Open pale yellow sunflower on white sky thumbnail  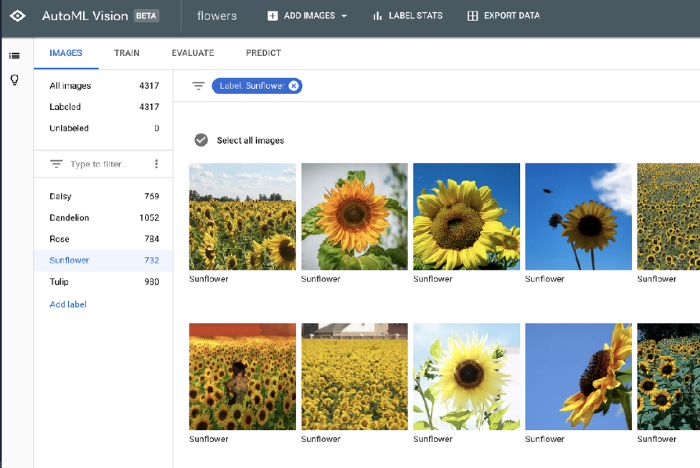(467, 376)
